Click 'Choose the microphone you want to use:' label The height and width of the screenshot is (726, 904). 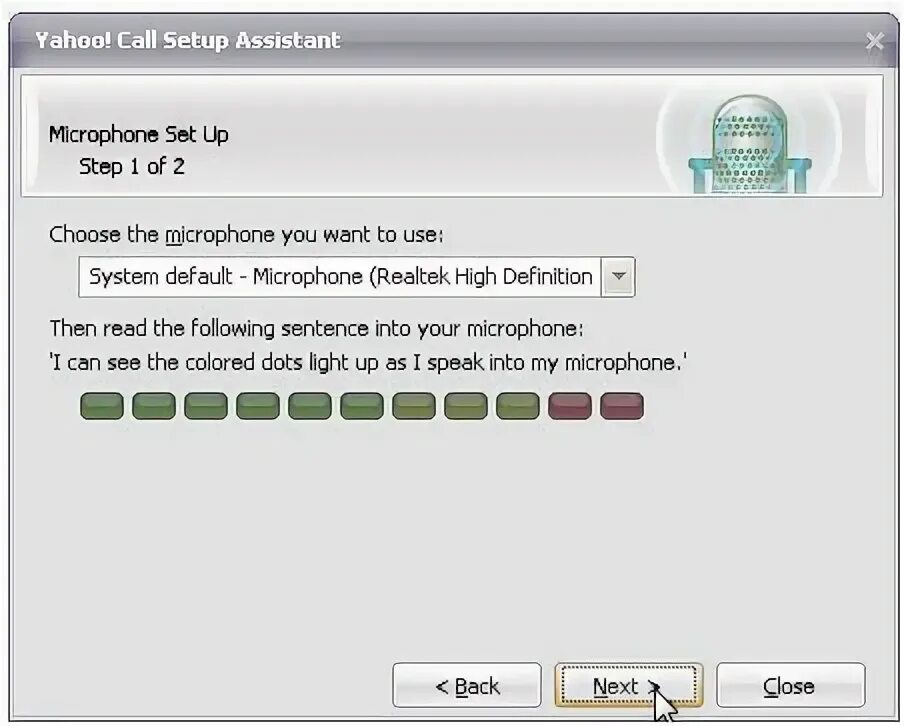(246, 235)
